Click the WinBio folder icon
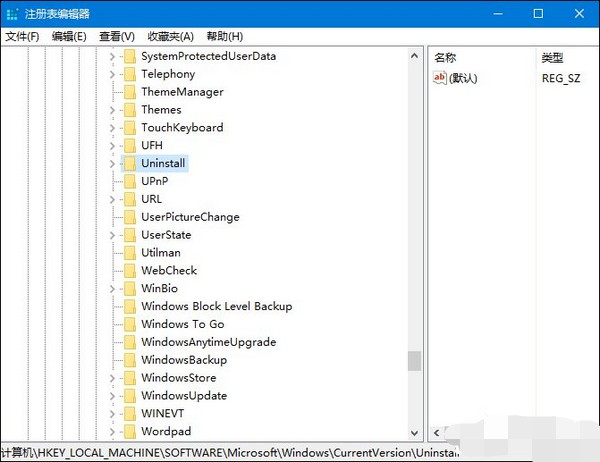This screenshot has width=600, height=462. coord(130,289)
